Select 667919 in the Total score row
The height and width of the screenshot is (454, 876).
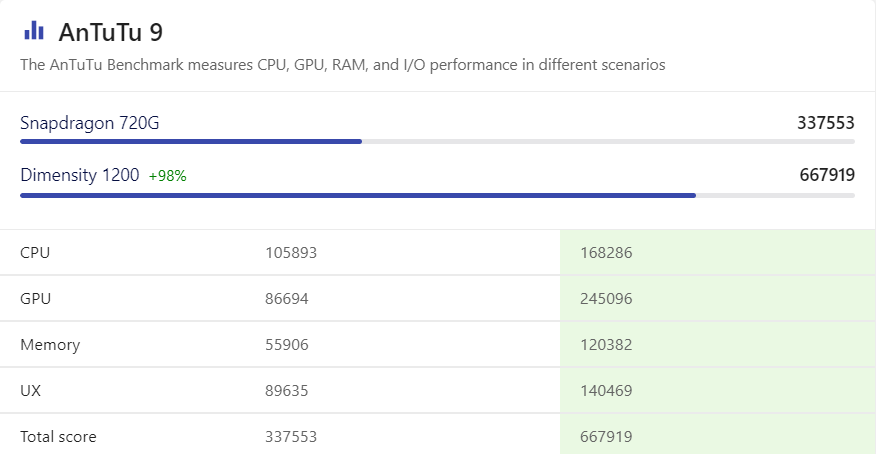[606, 437]
